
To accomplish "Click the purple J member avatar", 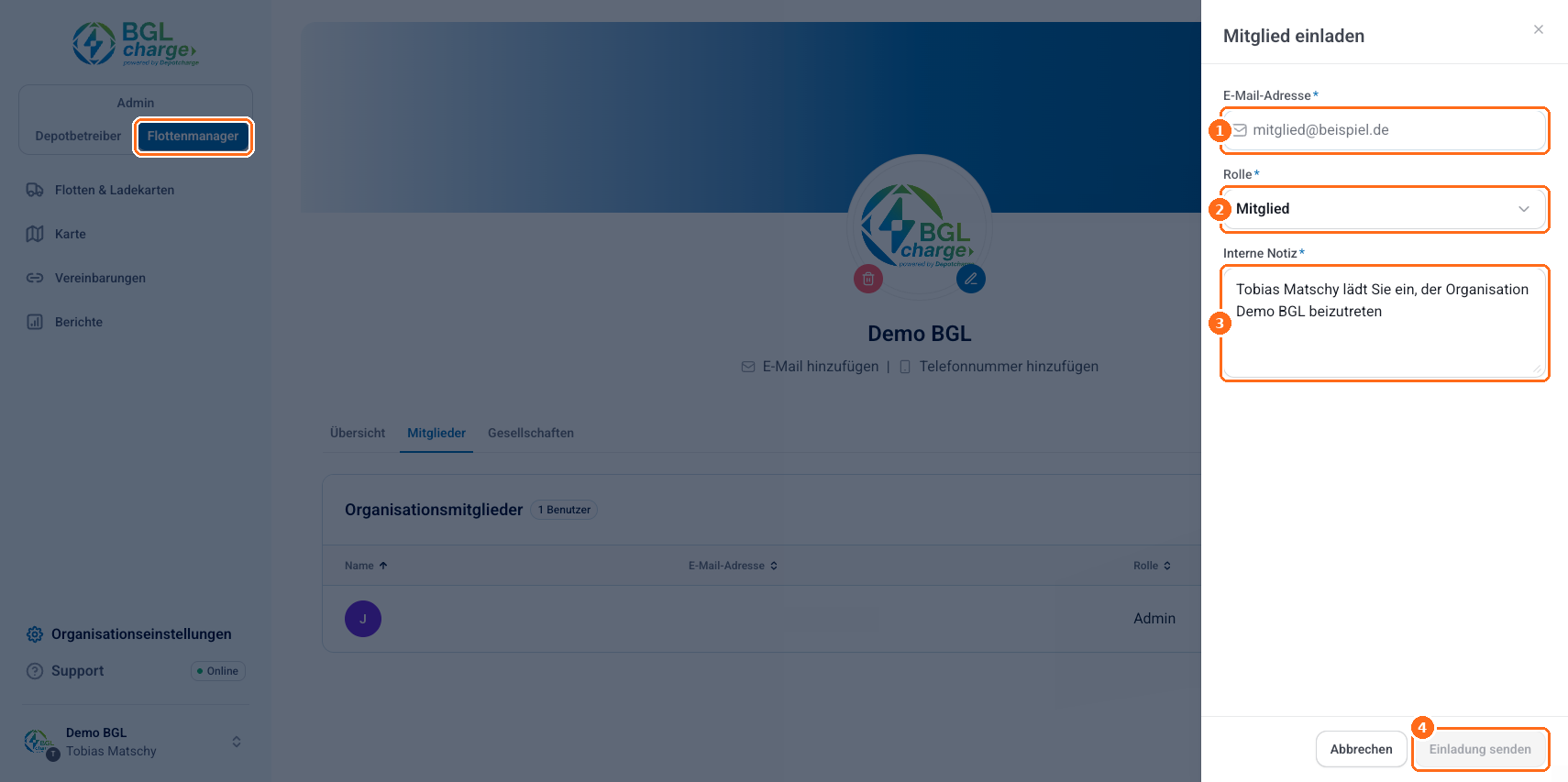I will pyautogui.click(x=363, y=619).
